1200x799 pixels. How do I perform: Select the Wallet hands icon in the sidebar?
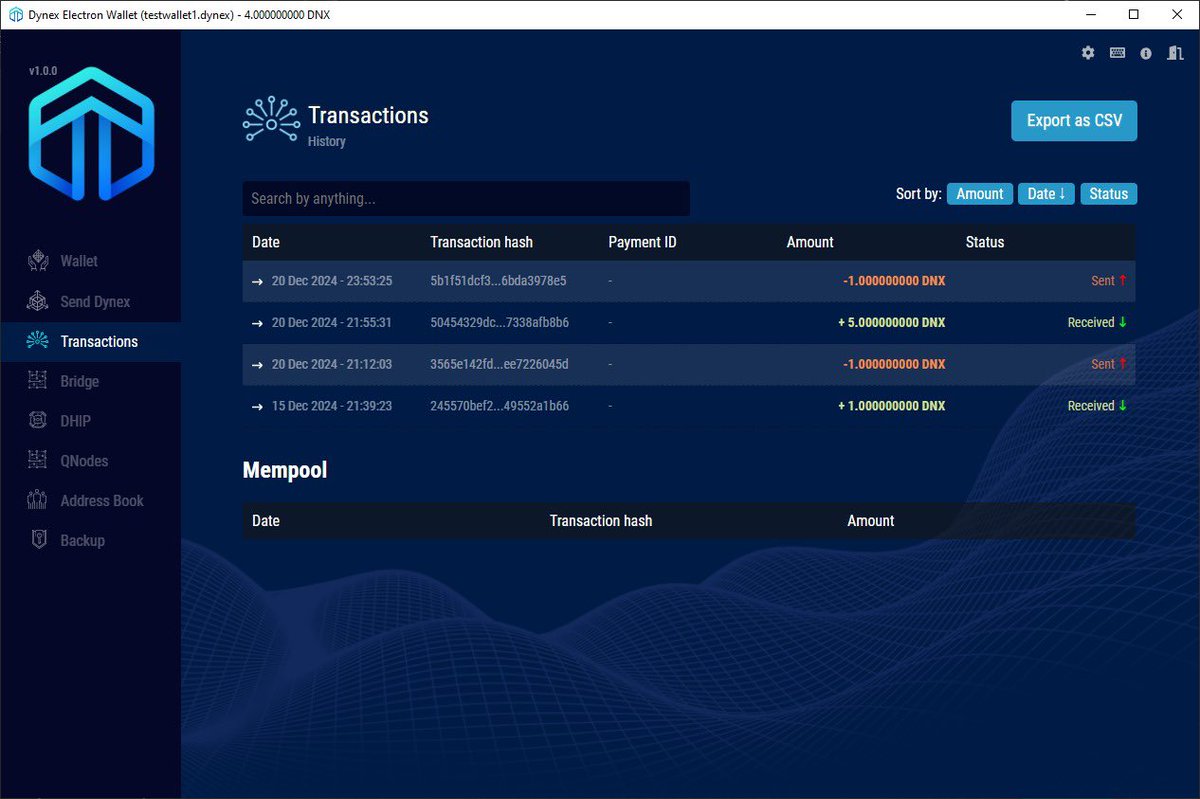[x=37, y=261]
